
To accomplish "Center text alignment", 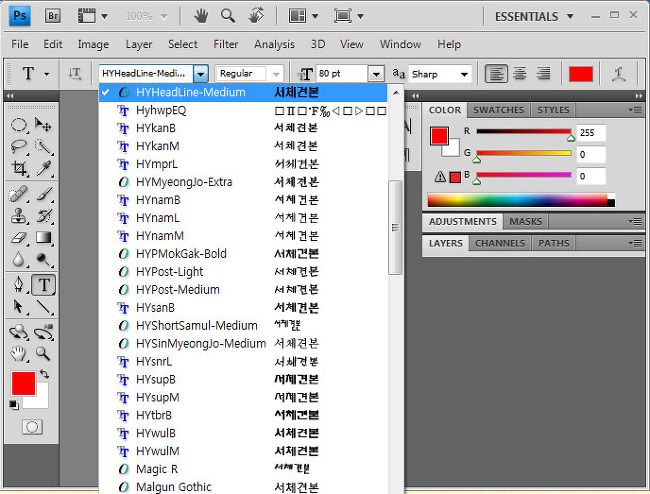I will click(x=520, y=74).
